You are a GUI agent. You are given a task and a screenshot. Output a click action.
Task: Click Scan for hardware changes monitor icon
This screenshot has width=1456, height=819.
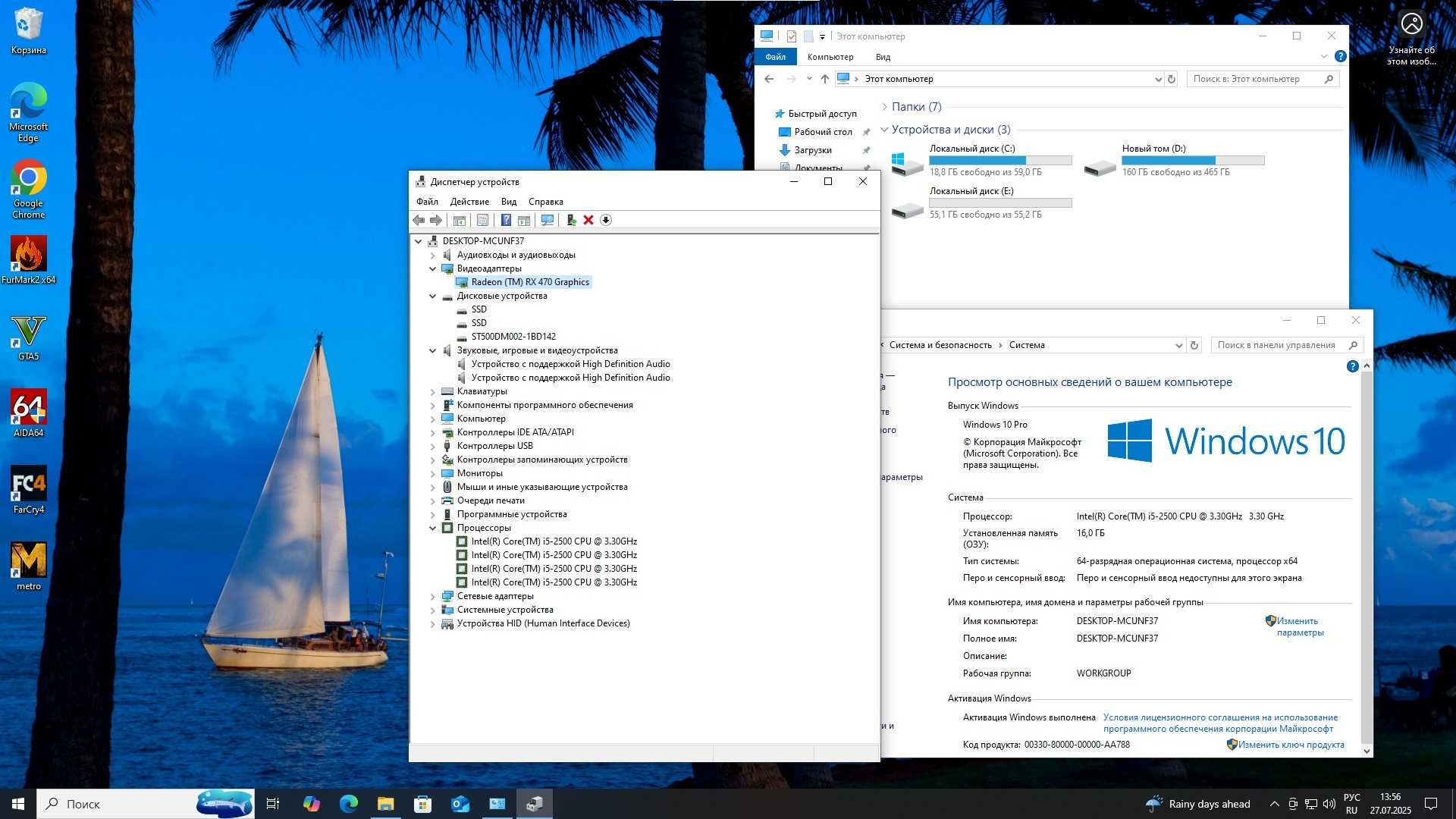(547, 220)
